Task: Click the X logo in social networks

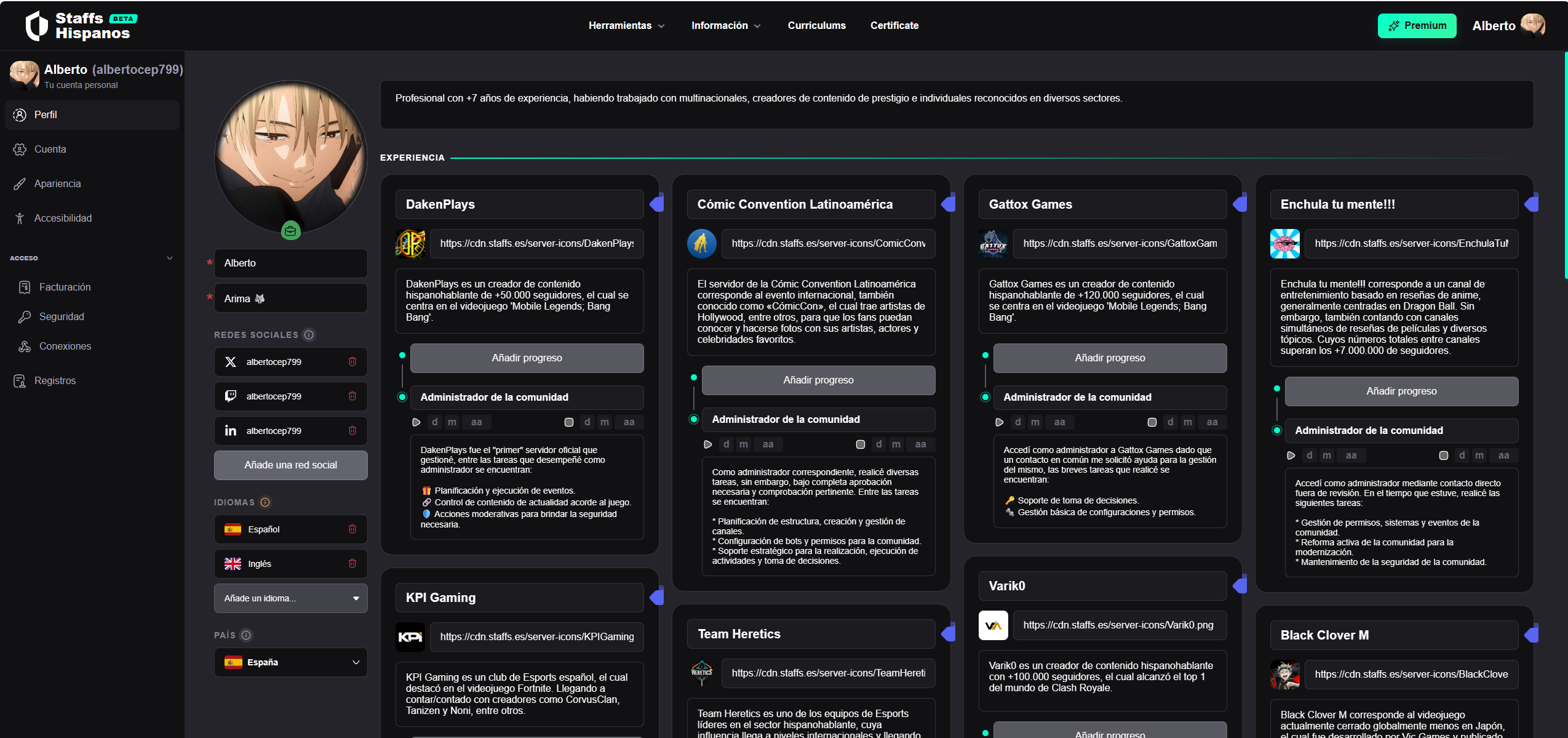Action: pyautogui.click(x=231, y=362)
